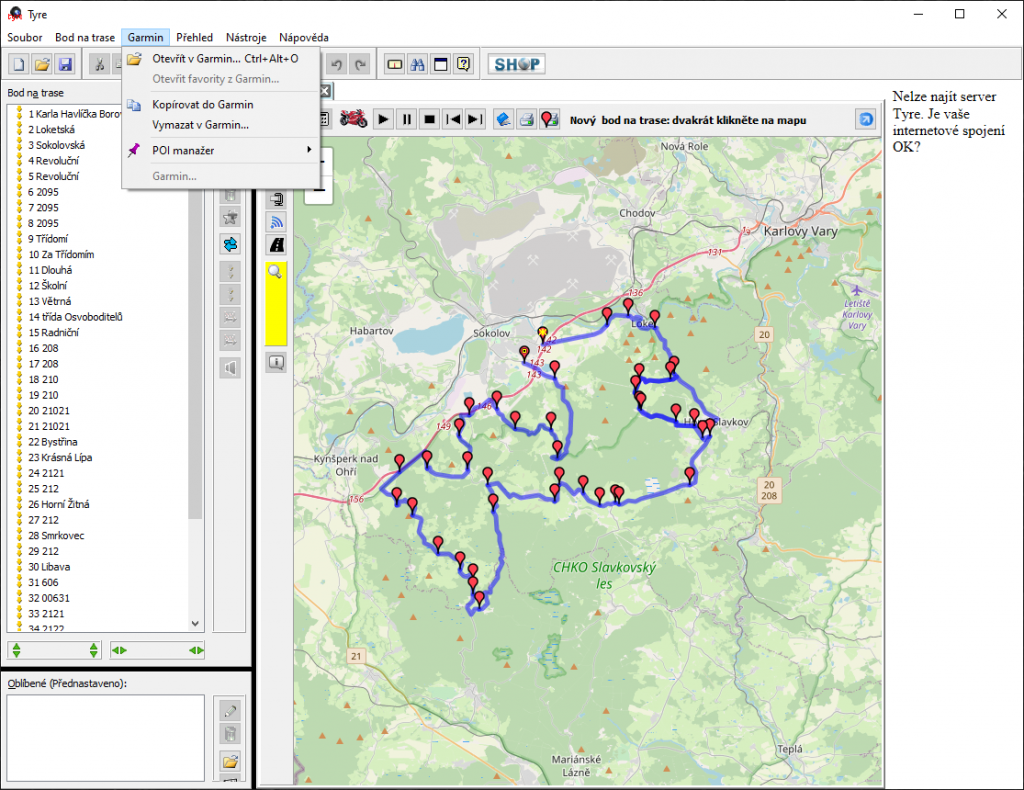
Task: Open the Nástroje menu
Action: (246, 37)
